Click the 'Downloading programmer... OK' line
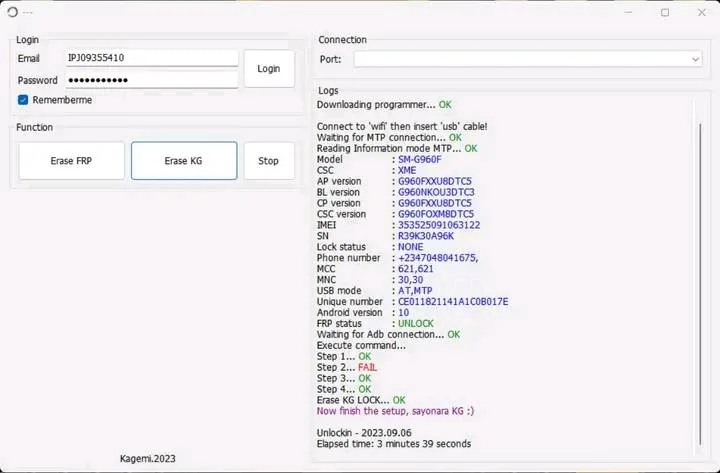 point(384,105)
